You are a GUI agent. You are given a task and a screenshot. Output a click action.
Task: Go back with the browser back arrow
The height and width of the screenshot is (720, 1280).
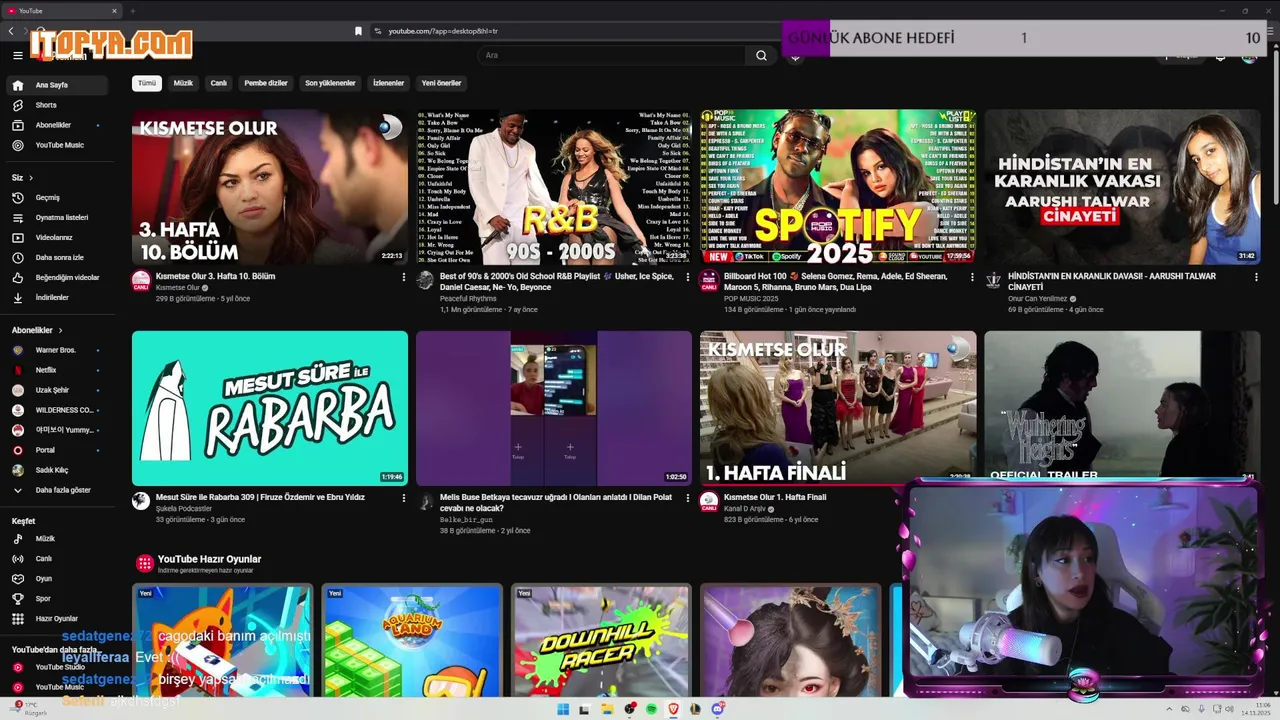11,32
